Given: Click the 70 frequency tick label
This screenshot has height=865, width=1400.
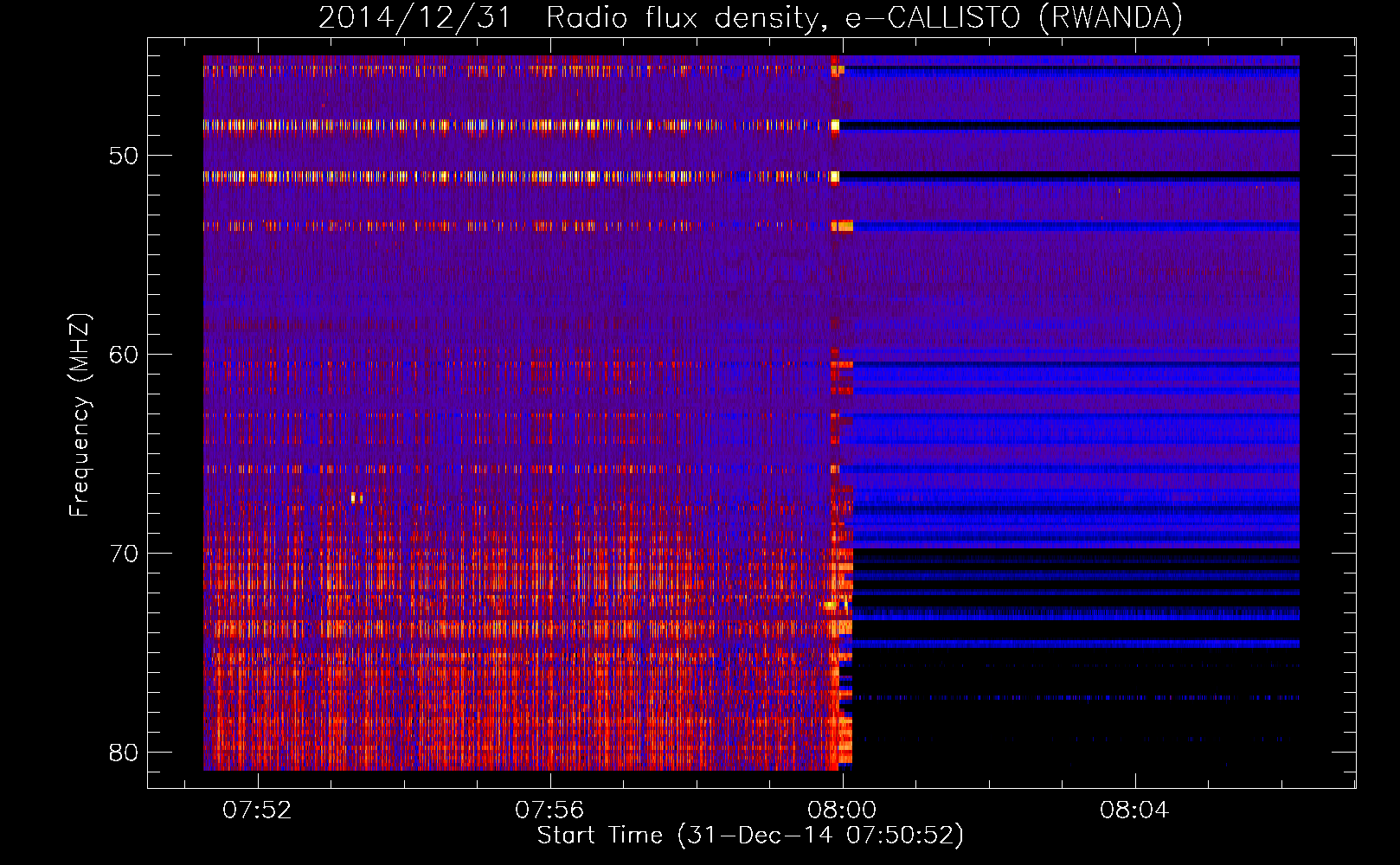Looking at the screenshot, I should point(124,554).
